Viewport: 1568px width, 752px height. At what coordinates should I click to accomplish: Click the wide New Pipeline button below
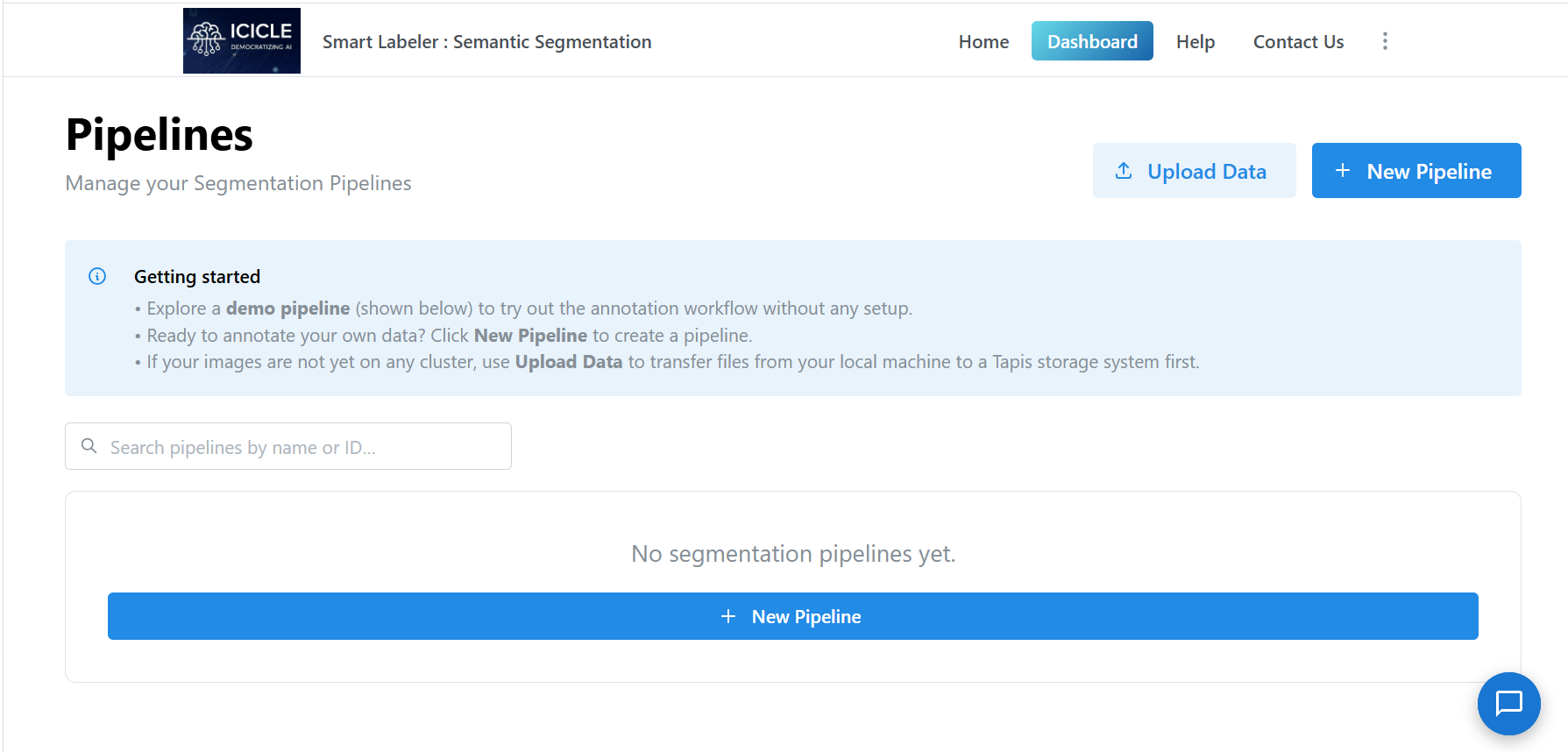click(x=793, y=616)
